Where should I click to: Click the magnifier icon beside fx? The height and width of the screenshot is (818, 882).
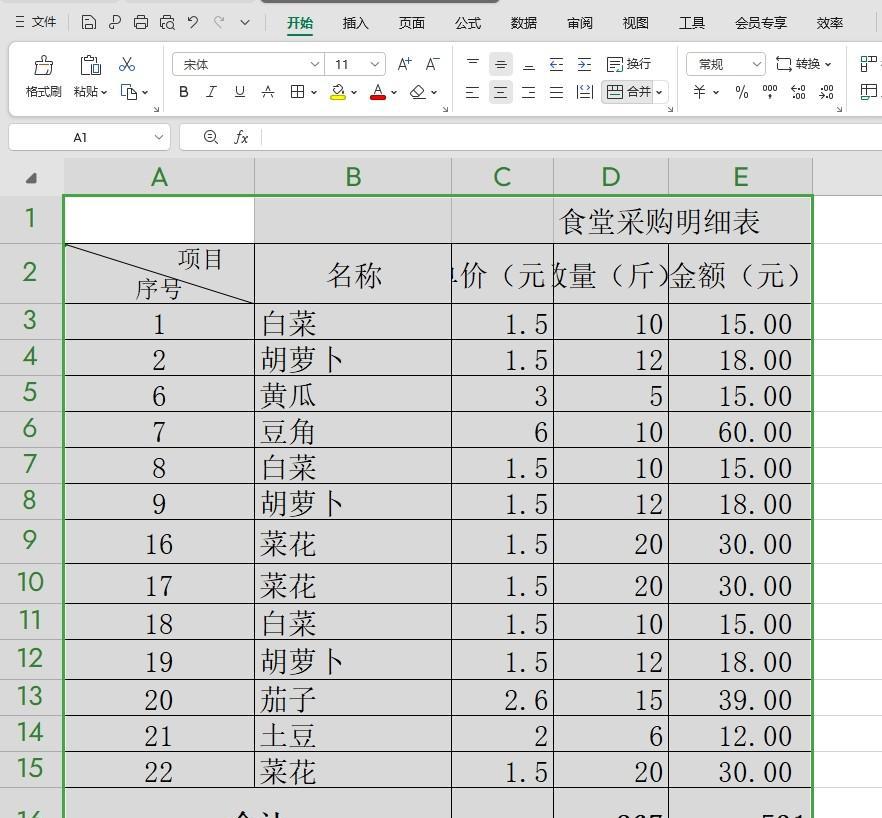point(211,137)
